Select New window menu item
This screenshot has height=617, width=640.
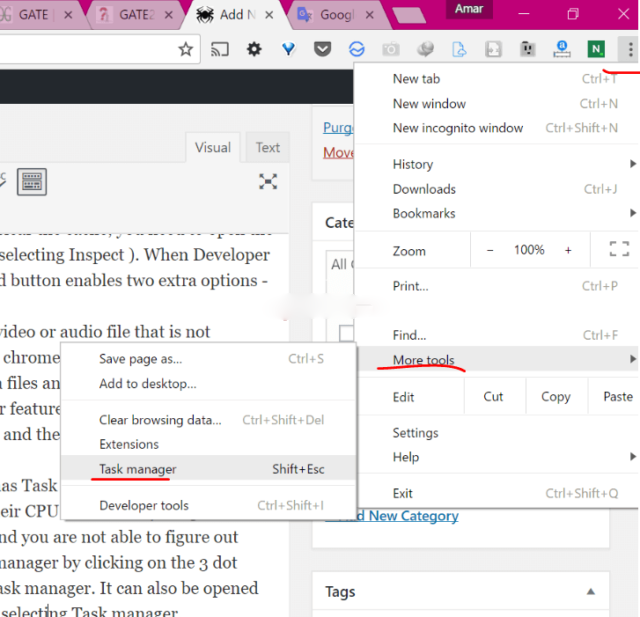(496, 104)
